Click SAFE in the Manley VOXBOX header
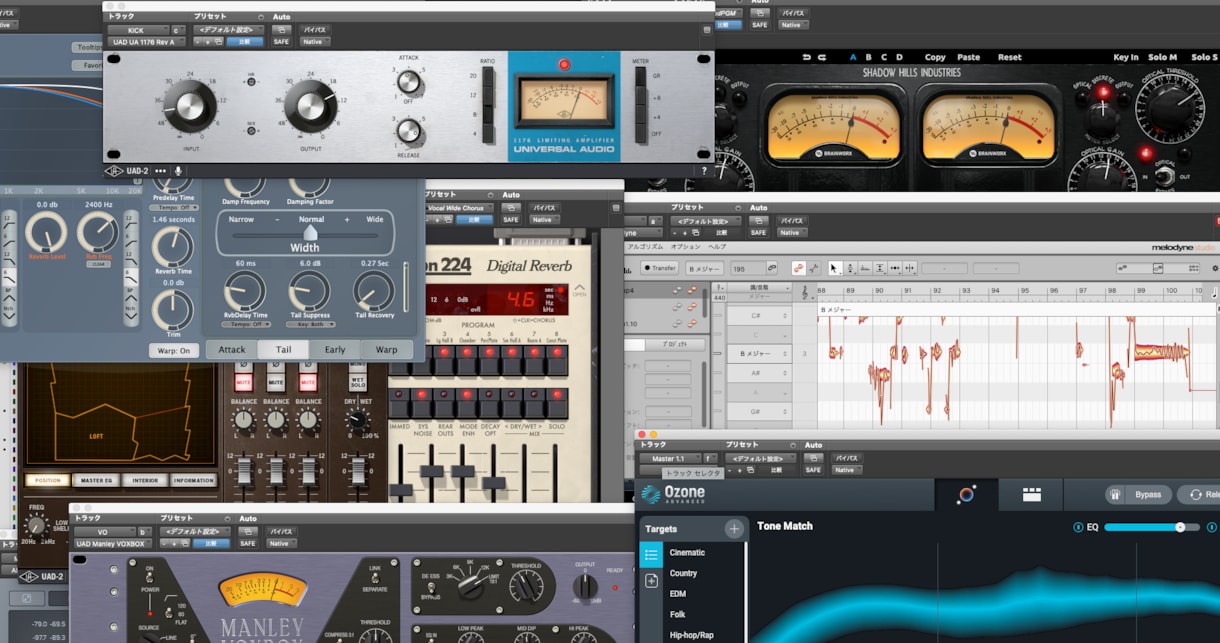The height and width of the screenshot is (643, 1220). pyautogui.click(x=248, y=543)
